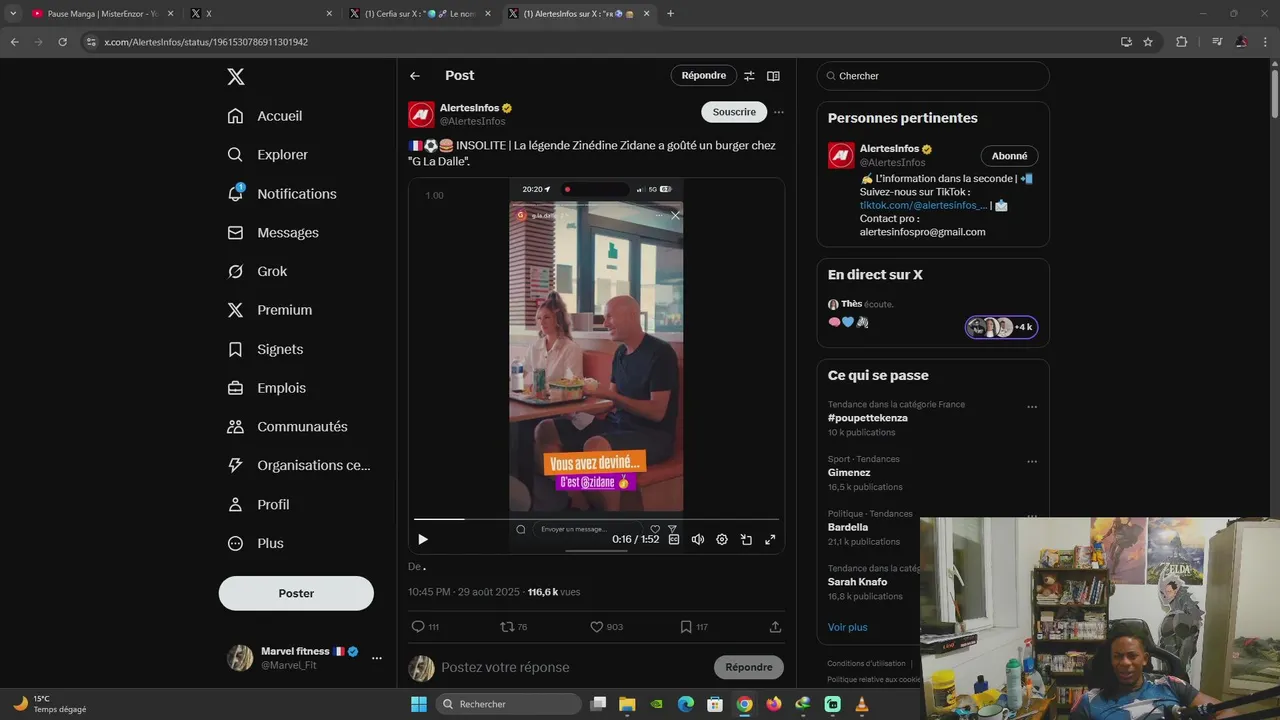Click the reply comment icon with 111
1280x720 pixels.
tap(425, 627)
